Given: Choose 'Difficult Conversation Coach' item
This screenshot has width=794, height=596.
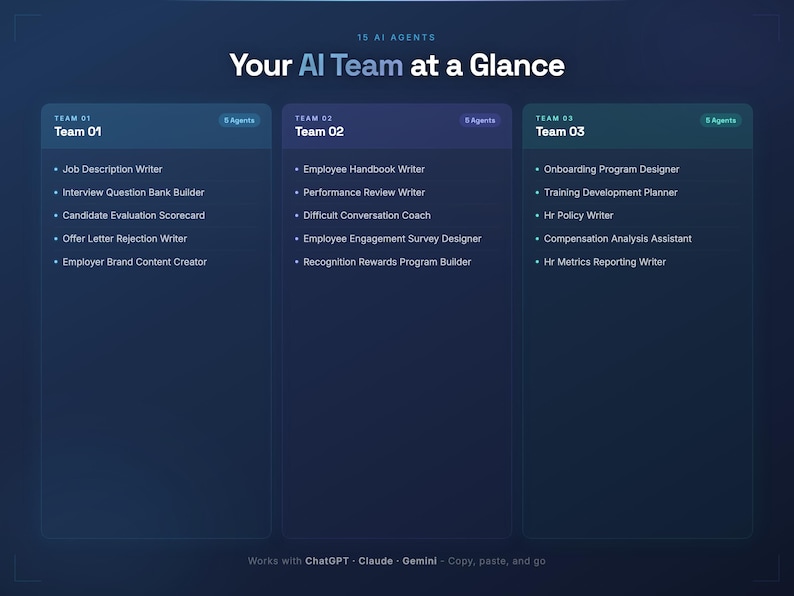Looking at the screenshot, I should [367, 216].
